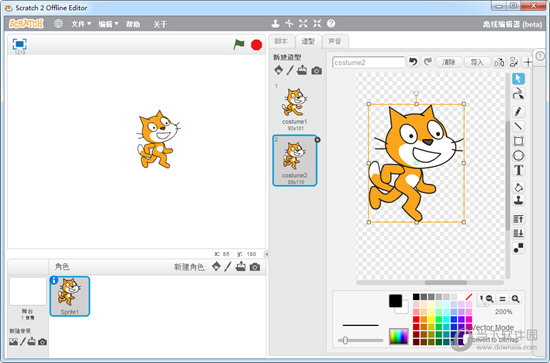The width and height of the screenshot is (550, 363).
Task: Switch to the 脚本 tab
Action: 281,41
